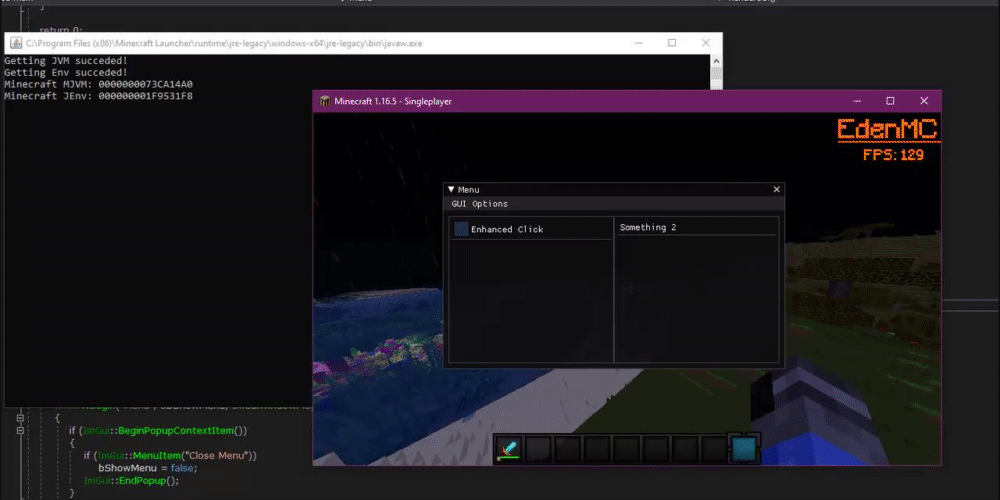Click the Minecraft MJVM address line
Image resolution: width=1000 pixels, height=500 pixels.
coord(98,84)
